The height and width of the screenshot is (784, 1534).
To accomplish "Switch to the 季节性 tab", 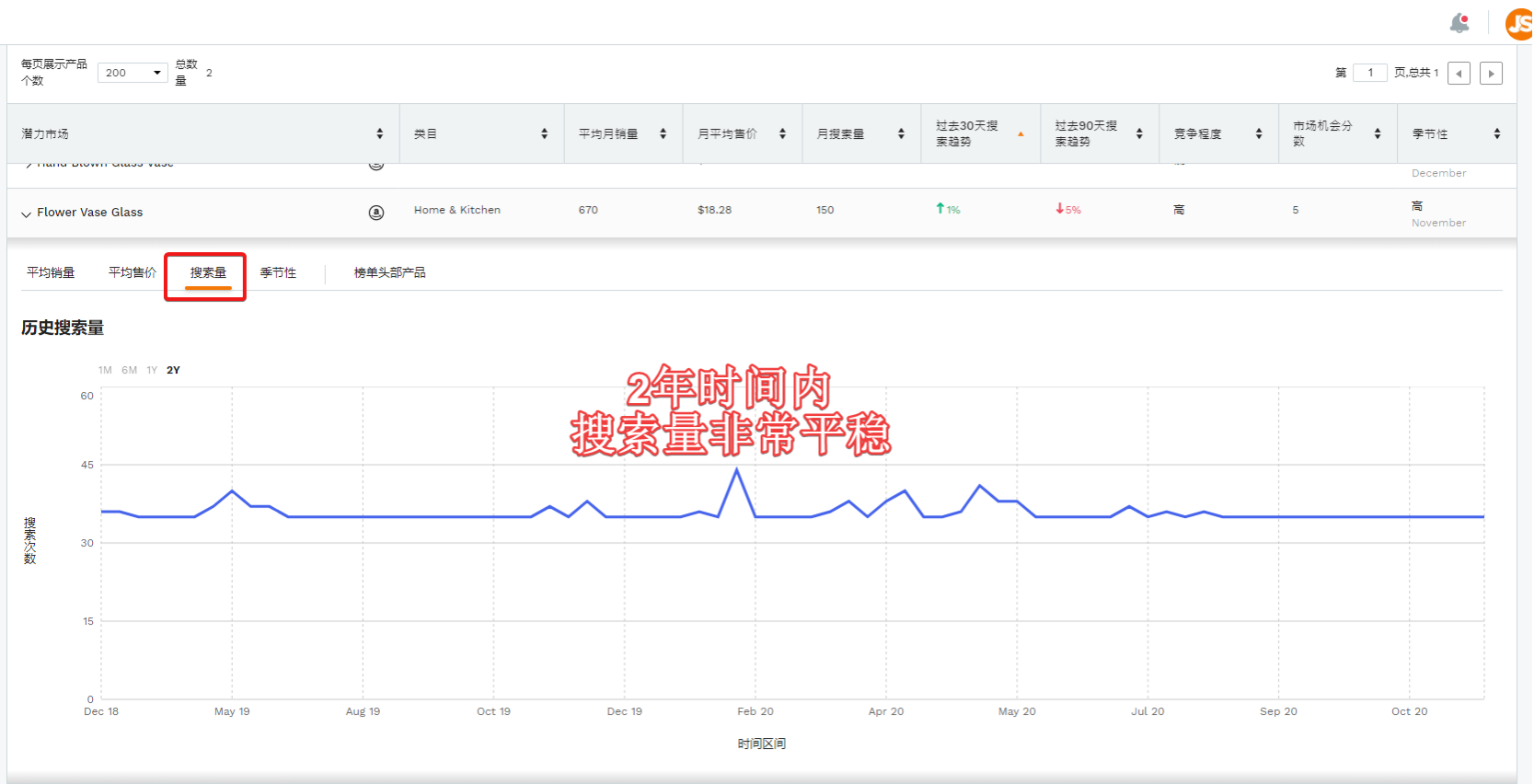I will (278, 272).
